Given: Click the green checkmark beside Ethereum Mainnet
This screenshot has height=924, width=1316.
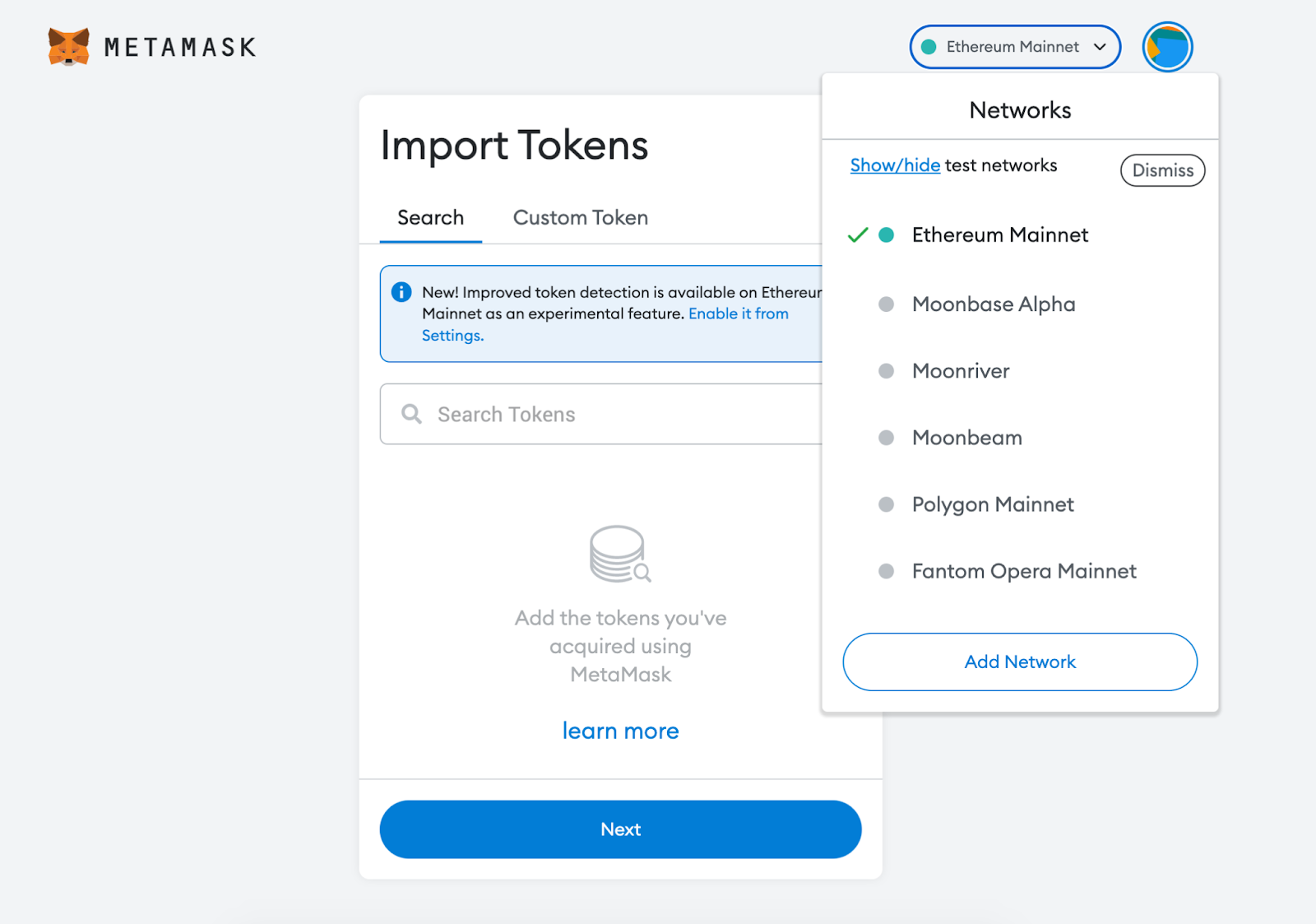Looking at the screenshot, I should (858, 235).
